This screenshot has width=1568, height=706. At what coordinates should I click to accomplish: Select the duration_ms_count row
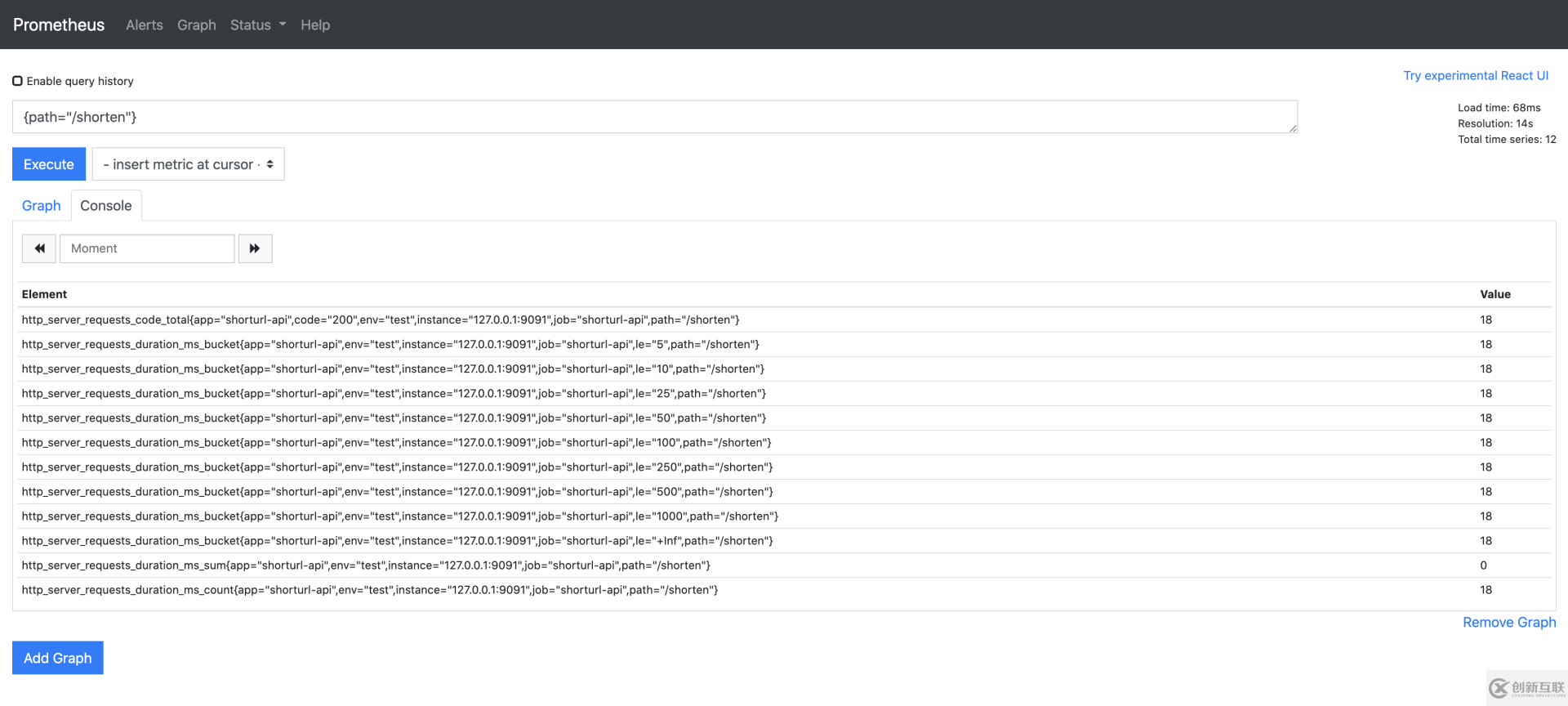(784, 590)
